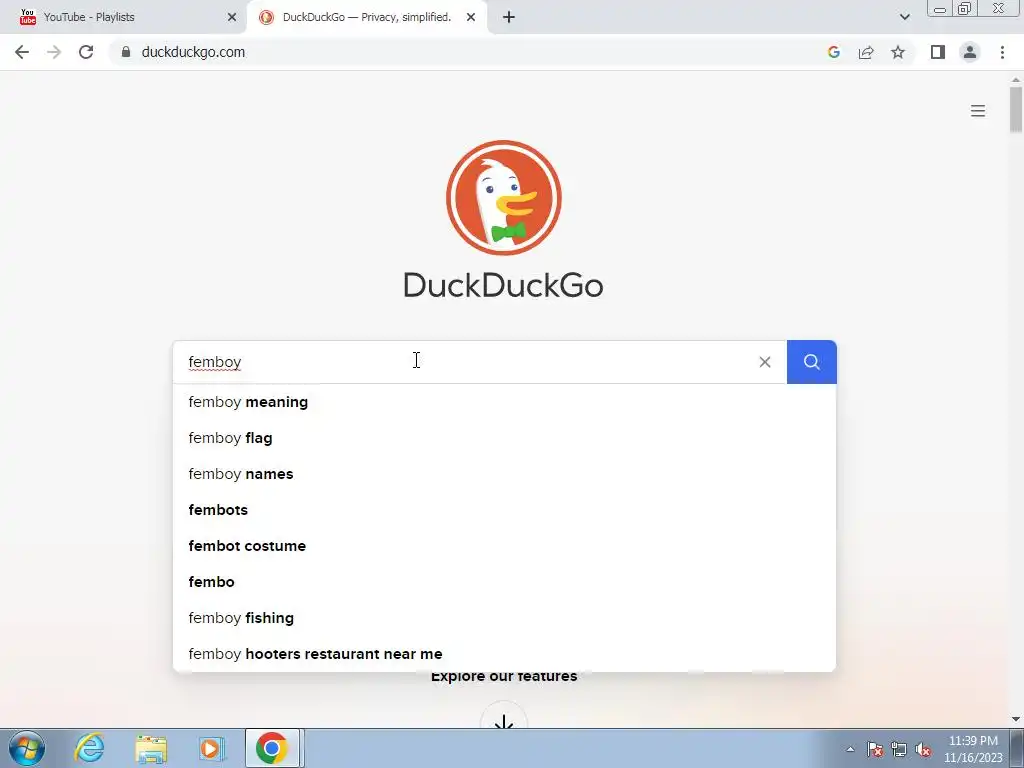The width and height of the screenshot is (1024, 768).
Task: Open Windows Media Player on taskbar
Action: 211,748
